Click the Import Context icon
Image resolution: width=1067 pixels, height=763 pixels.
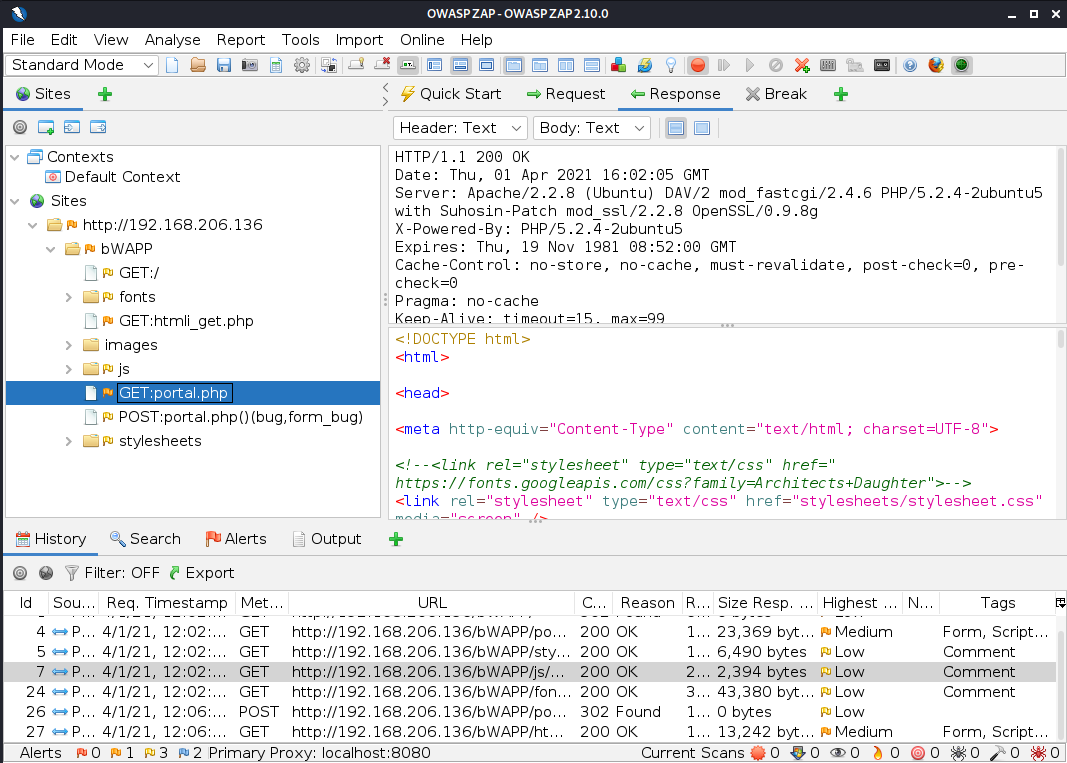tap(71, 127)
